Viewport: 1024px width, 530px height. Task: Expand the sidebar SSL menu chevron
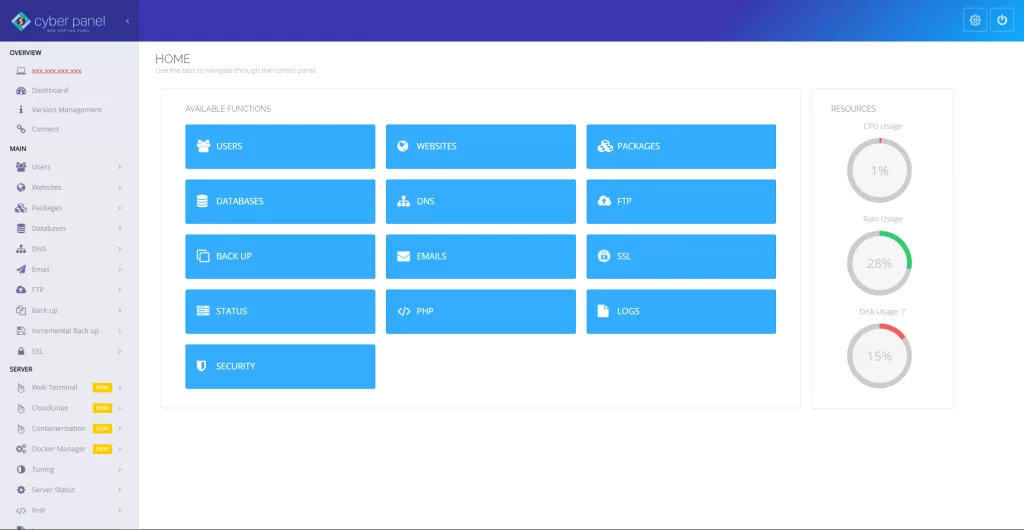tap(120, 351)
